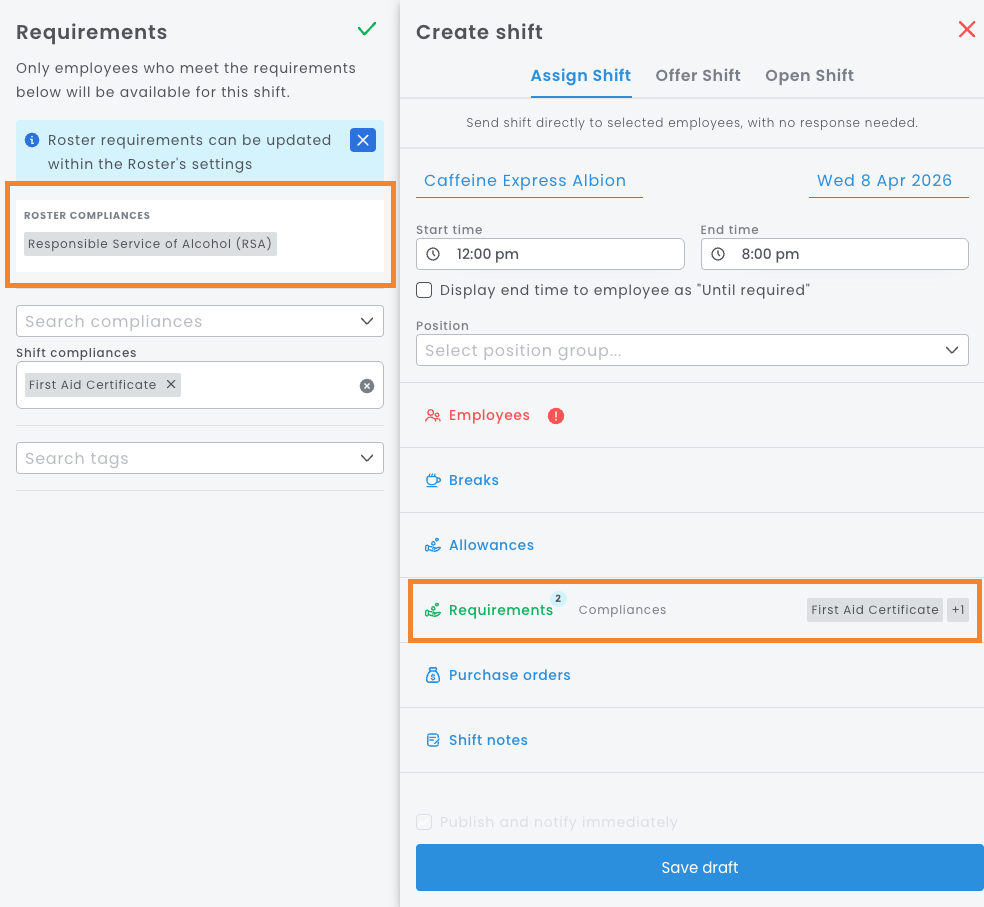Image resolution: width=984 pixels, height=907 pixels.
Task: Dismiss the roster requirements info banner
Action: click(362, 140)
